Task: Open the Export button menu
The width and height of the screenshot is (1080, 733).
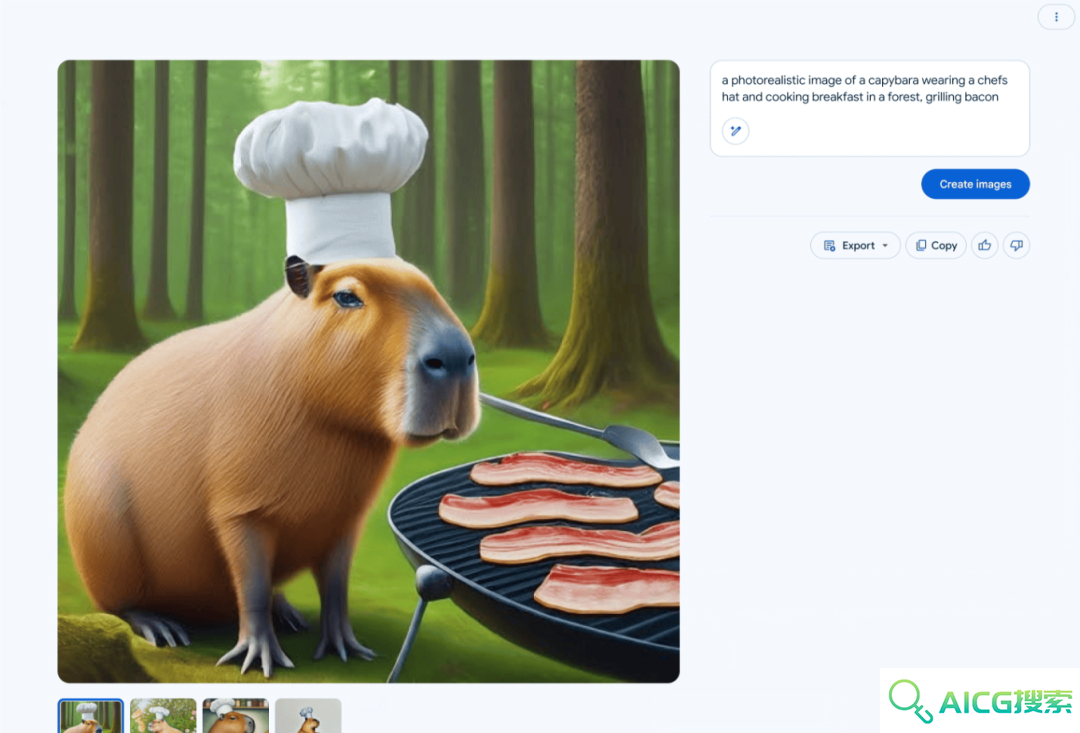Action: (855, 245)
